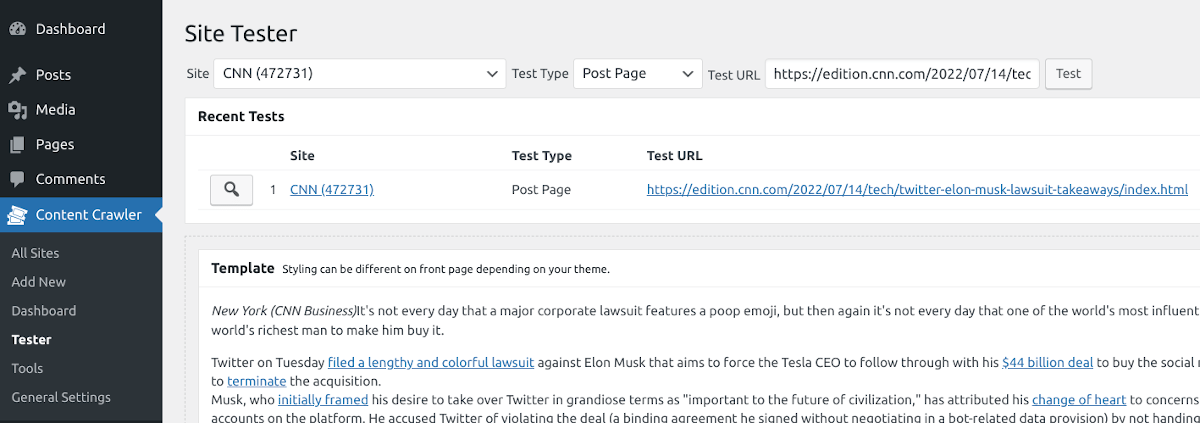Click the 'change of heart' link
Image resolution: width=1200 pixels, height=423 pixels.
pyautogui.click(x=1079, y=400)
